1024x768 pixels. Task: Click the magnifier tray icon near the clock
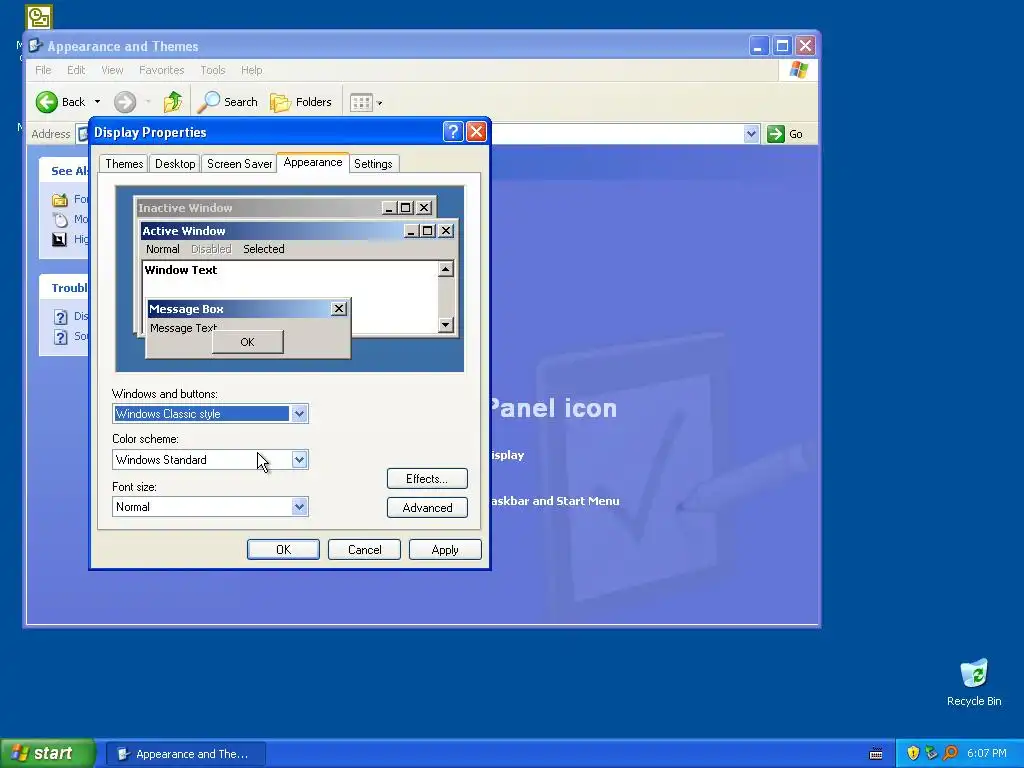(x=950, y=753)
